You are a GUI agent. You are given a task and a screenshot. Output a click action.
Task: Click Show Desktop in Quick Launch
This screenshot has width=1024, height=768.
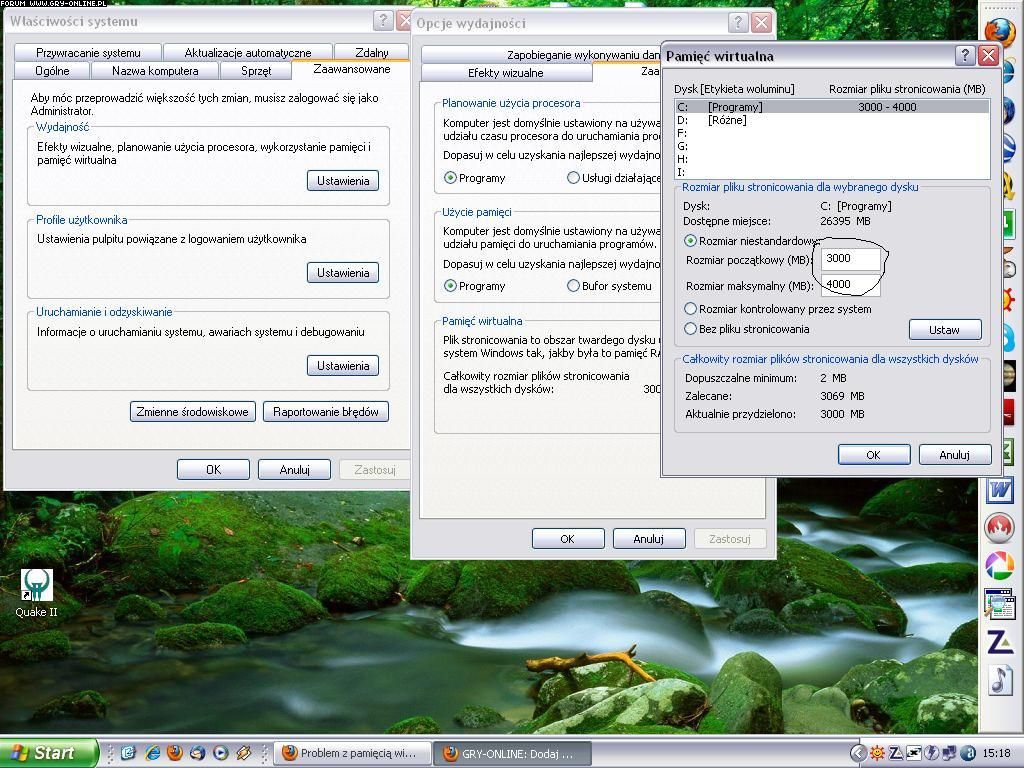coord(129,753)
